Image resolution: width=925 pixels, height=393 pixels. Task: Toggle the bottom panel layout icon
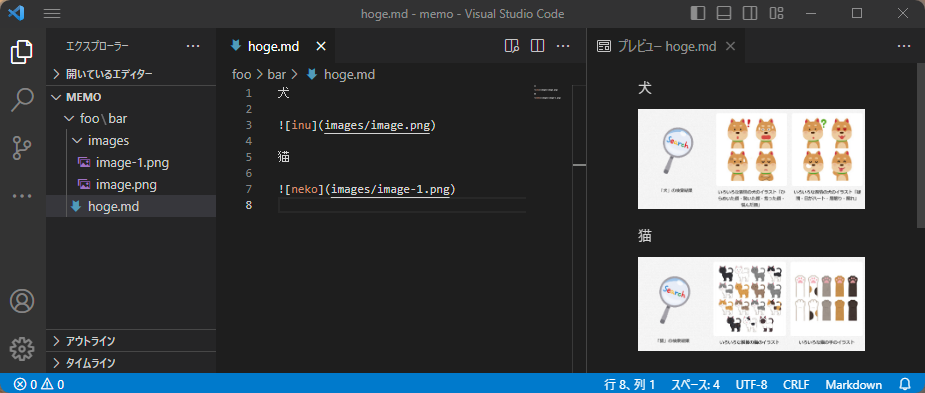(724, 13)
